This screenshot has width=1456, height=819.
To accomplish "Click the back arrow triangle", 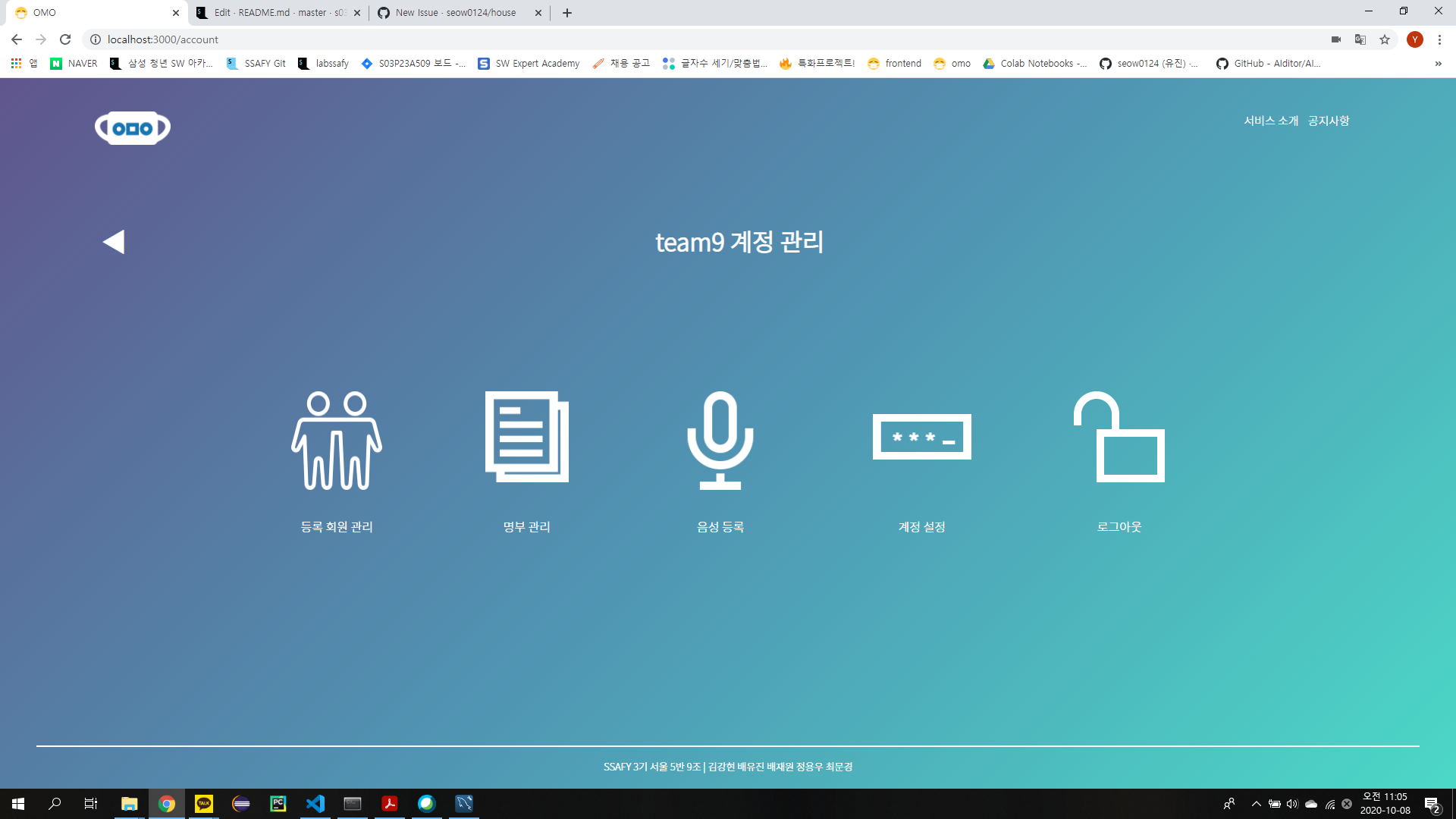I will pyautogui.click(x=113, y=241).
